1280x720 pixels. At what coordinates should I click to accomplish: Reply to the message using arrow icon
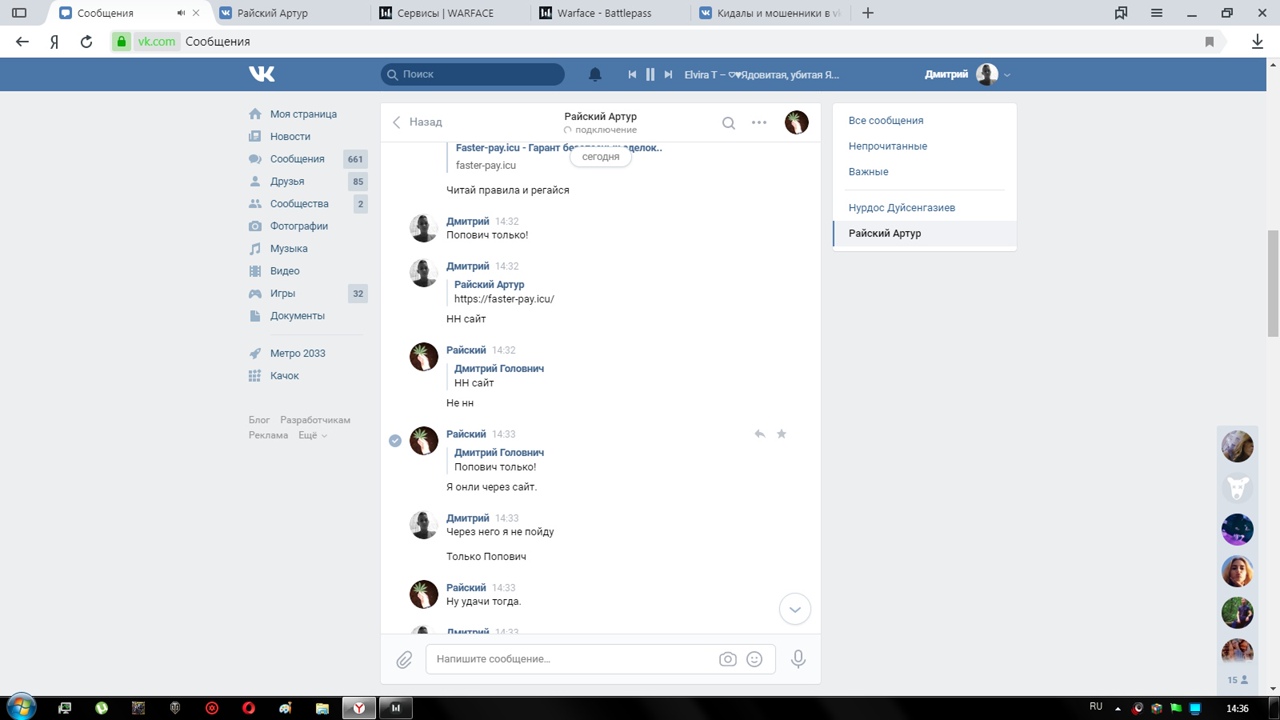pos(760,434)
